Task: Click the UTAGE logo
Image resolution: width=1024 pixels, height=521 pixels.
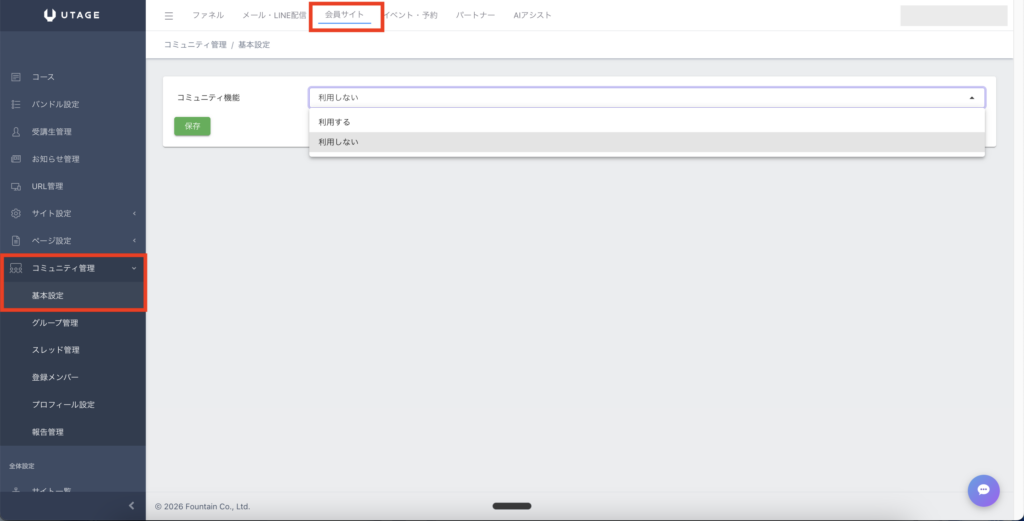Action: coord(72,15)
